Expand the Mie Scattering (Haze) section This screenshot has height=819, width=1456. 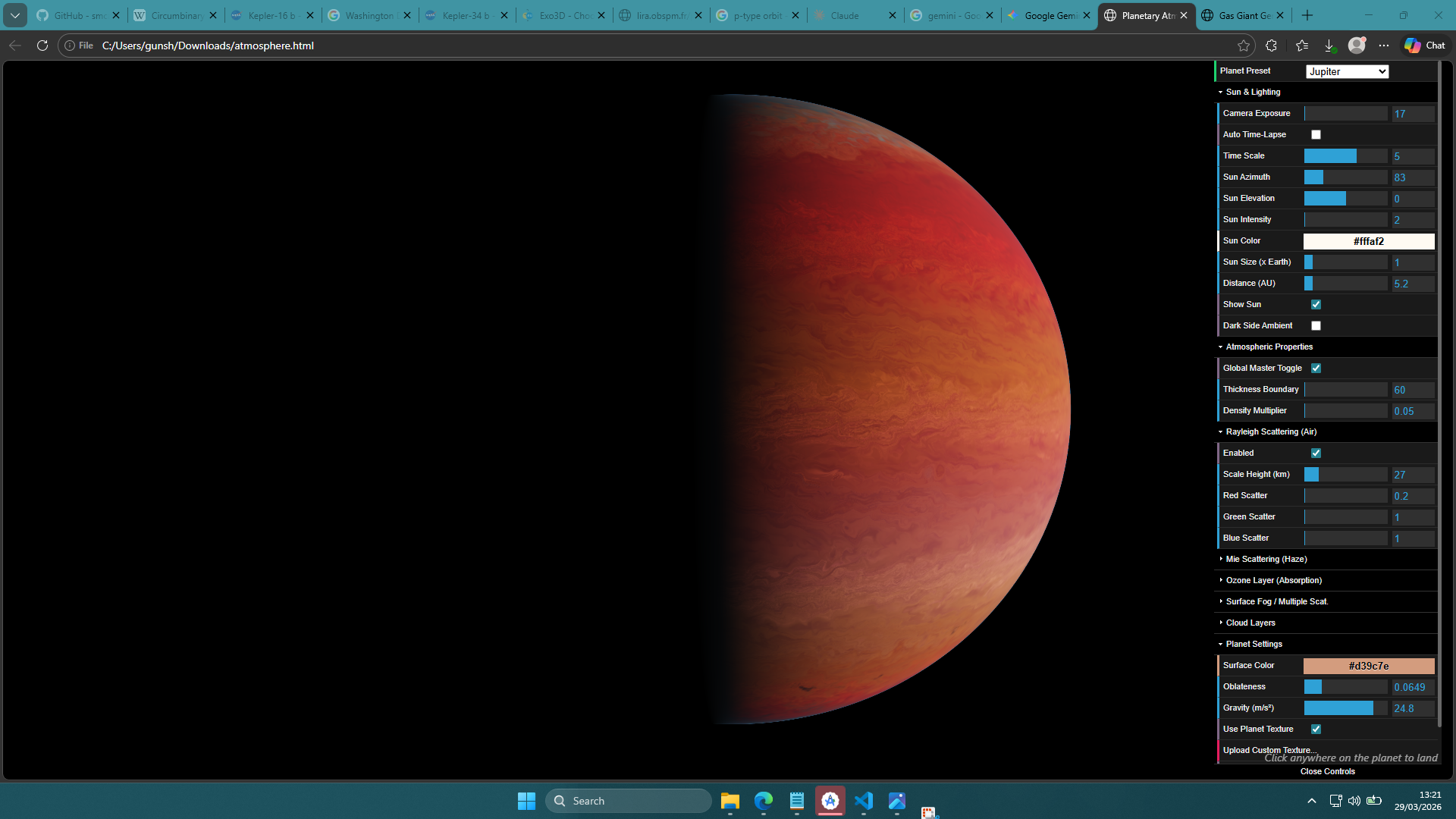pos(1266,559)
